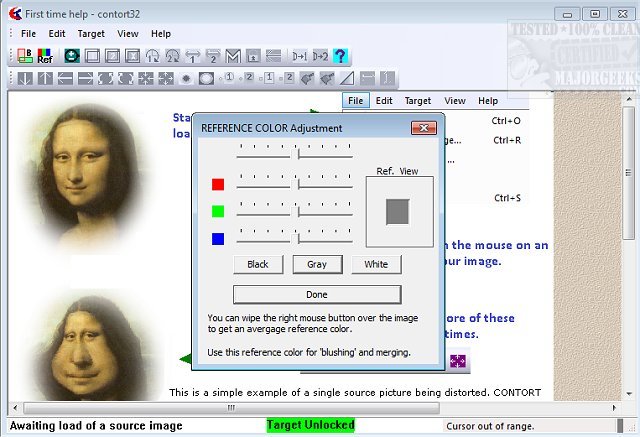Set reference color to White
Viewport: 640px width, 437px height.
[x=376, y=264]
